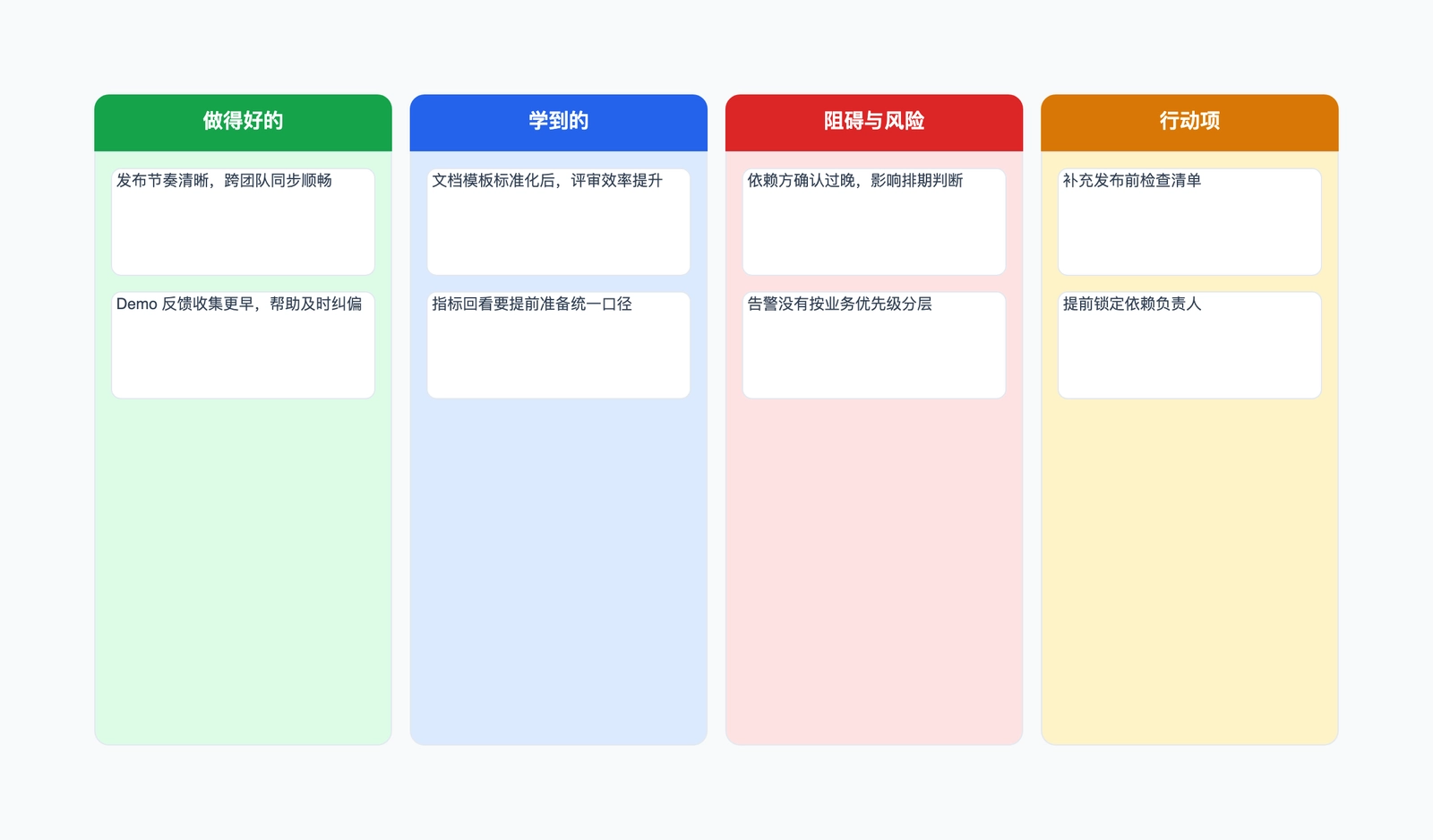1433x840 pixels.
Task: Focus the 提前锁定依赖负责人 action card
Action: (x=1188, y=345)
